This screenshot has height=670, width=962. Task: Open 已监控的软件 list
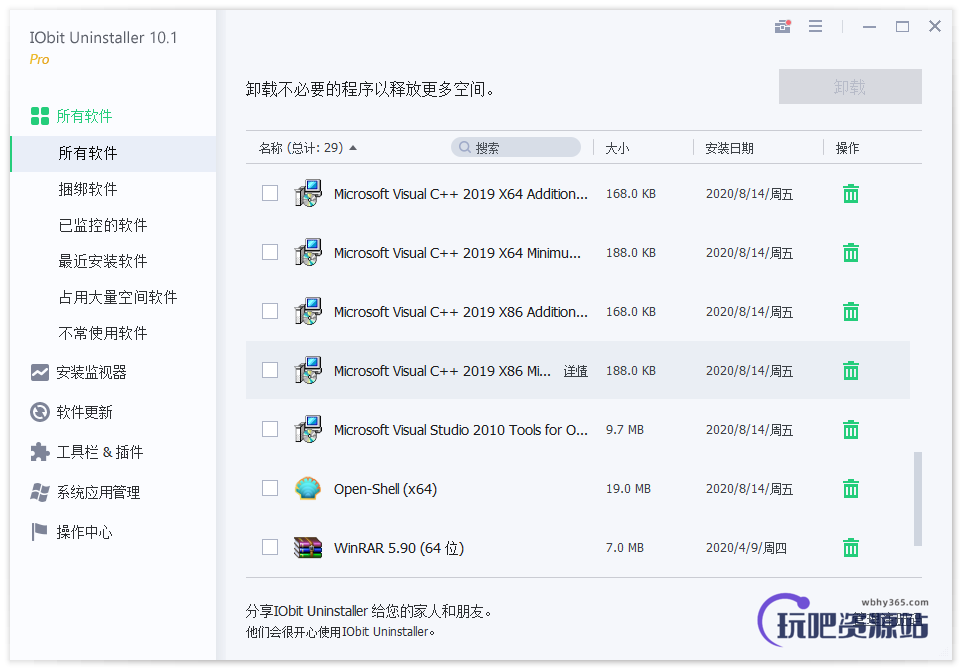(103, 225)
